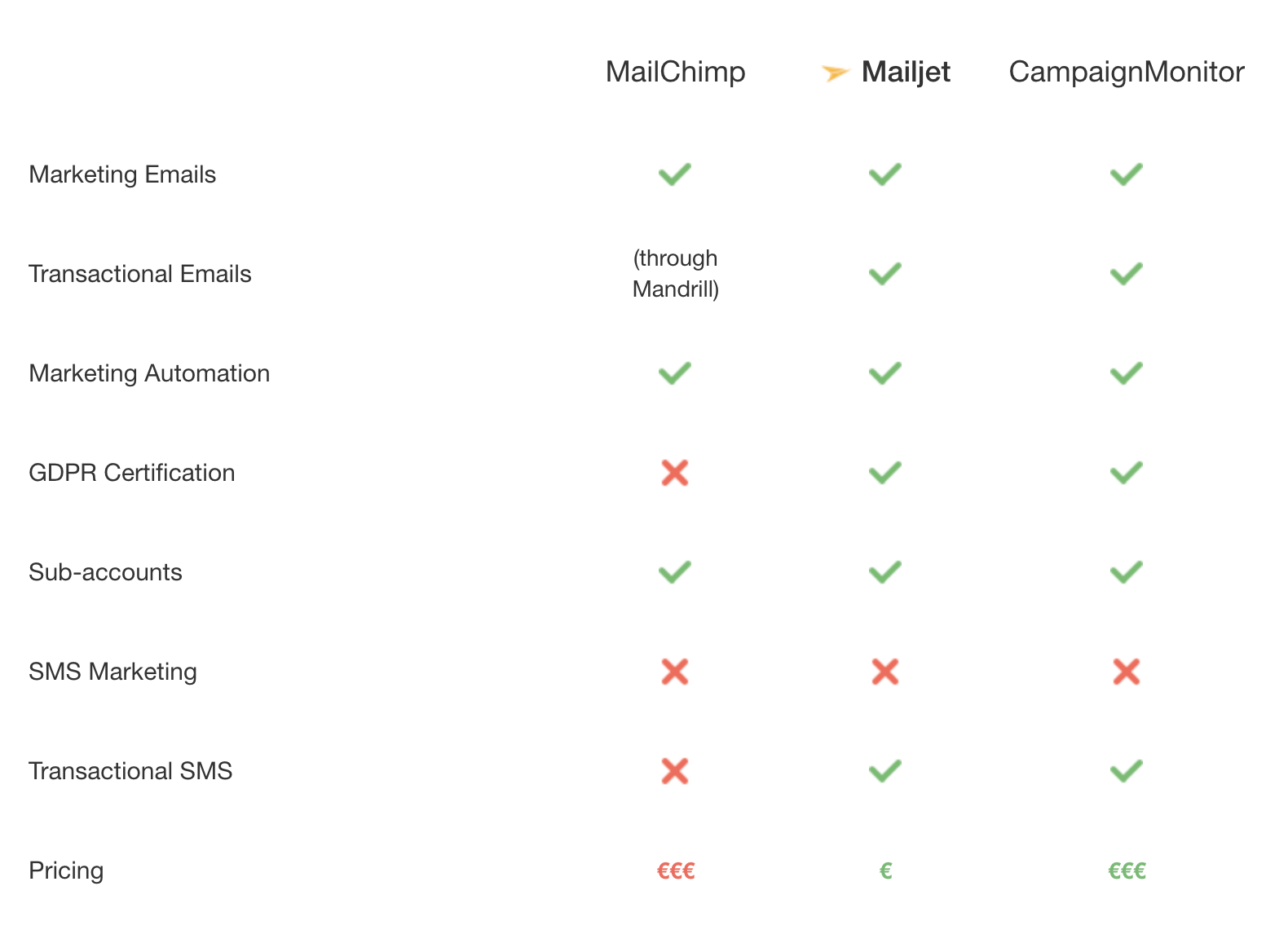Click CampaignMonitor's Transactional Emails green checkmark
The image size is (1288, 939).
(x=1127, y=274)
